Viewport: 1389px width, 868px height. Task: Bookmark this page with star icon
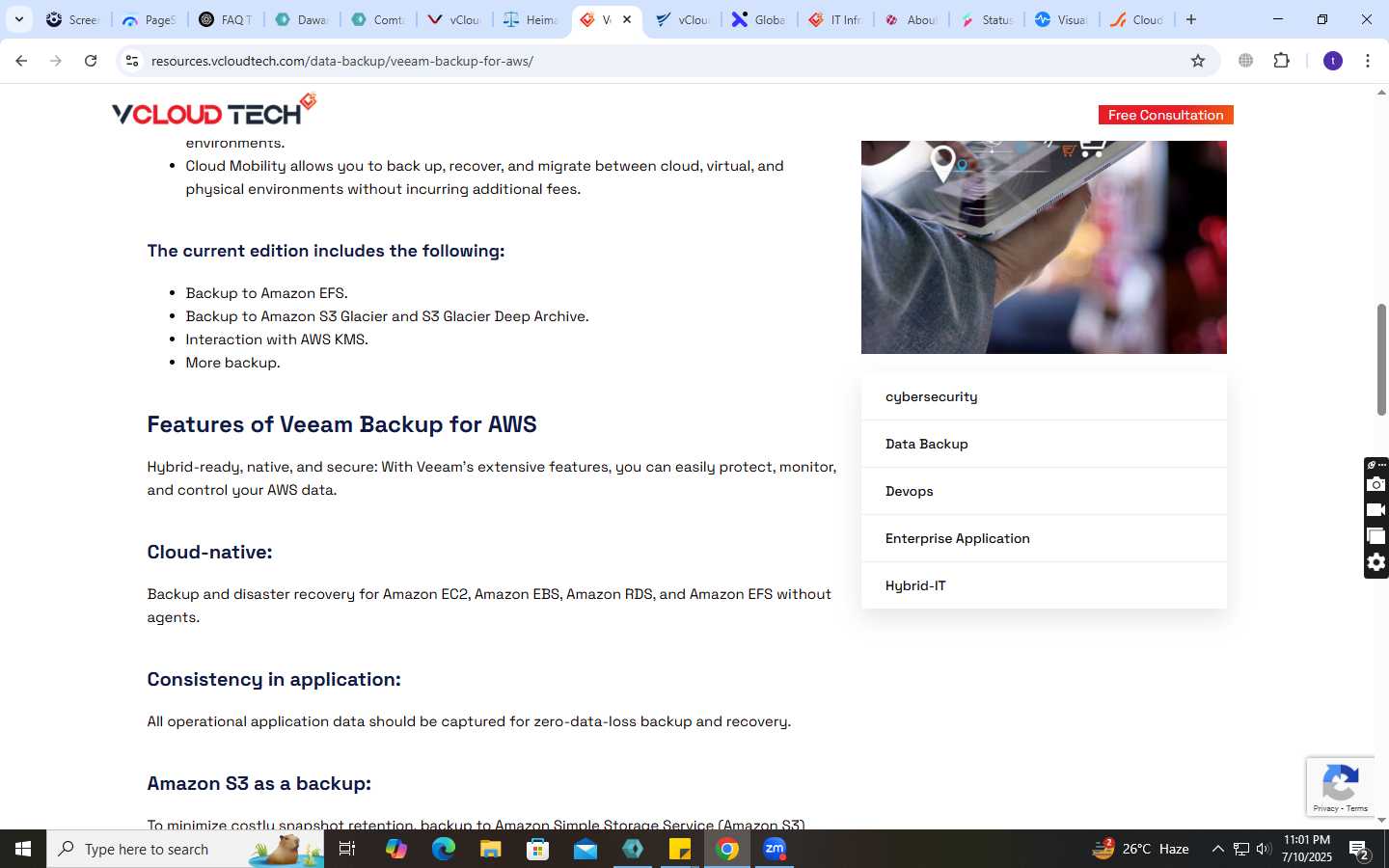1198,61
